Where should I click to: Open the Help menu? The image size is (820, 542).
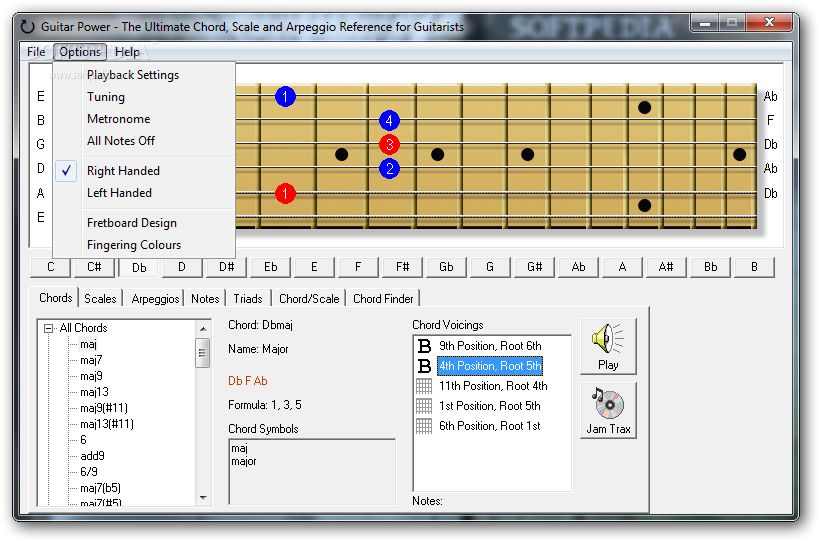[127, 52]
